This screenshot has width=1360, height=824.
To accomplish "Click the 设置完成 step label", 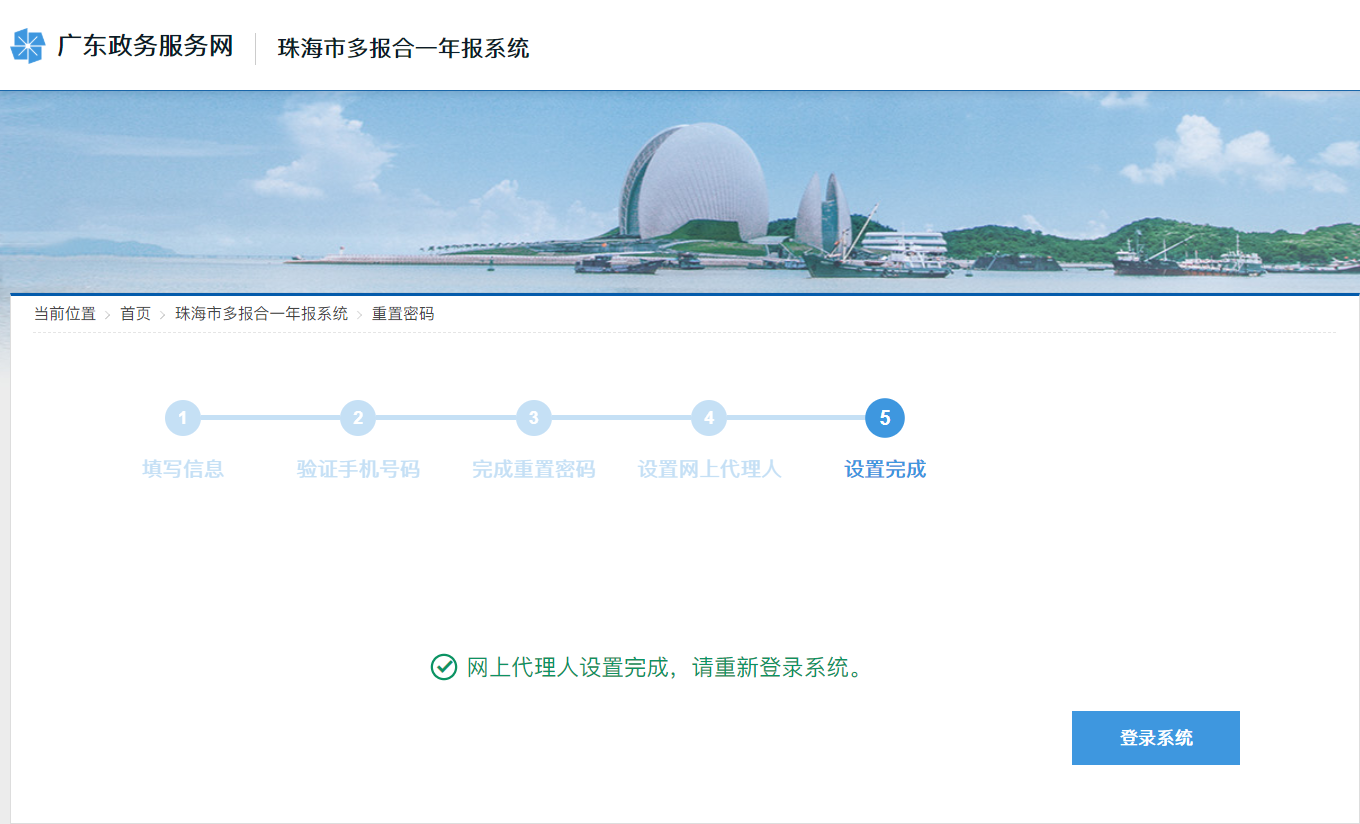I will point(885,469).
